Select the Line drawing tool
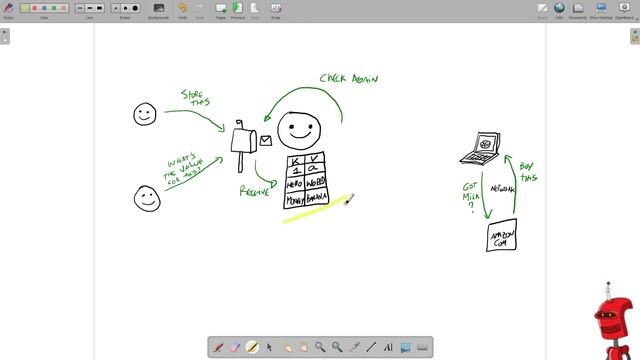Image resolution: width=640 pixels, height=360 pixels. pos(371,347)
